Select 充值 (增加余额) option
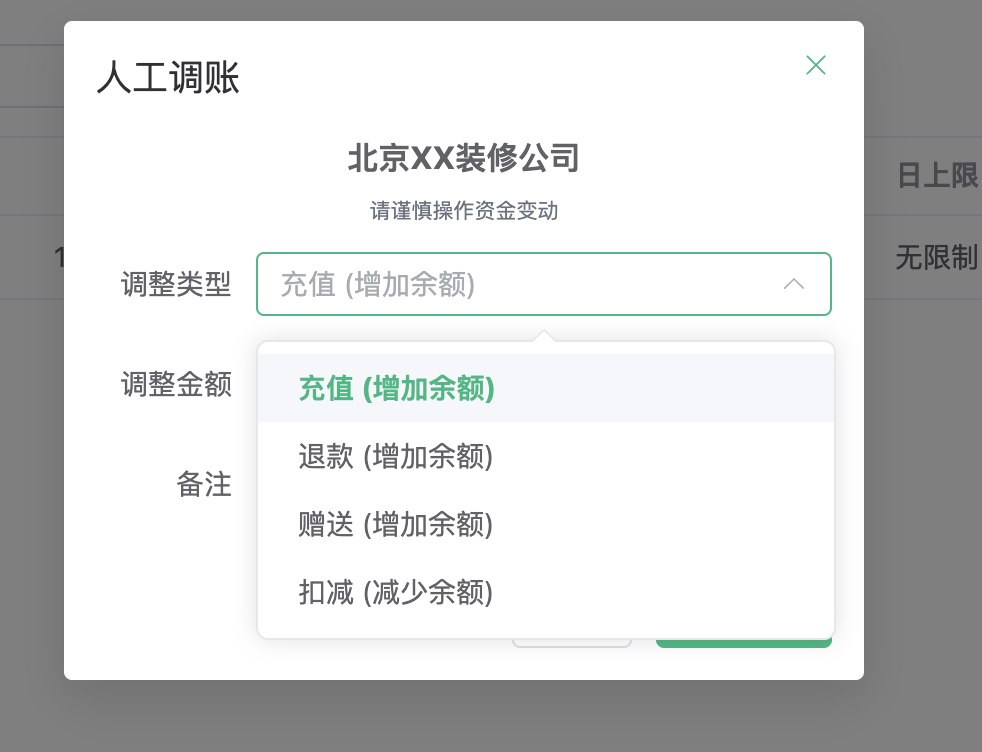This screenshot has height=752, width=982. point(396,388)
